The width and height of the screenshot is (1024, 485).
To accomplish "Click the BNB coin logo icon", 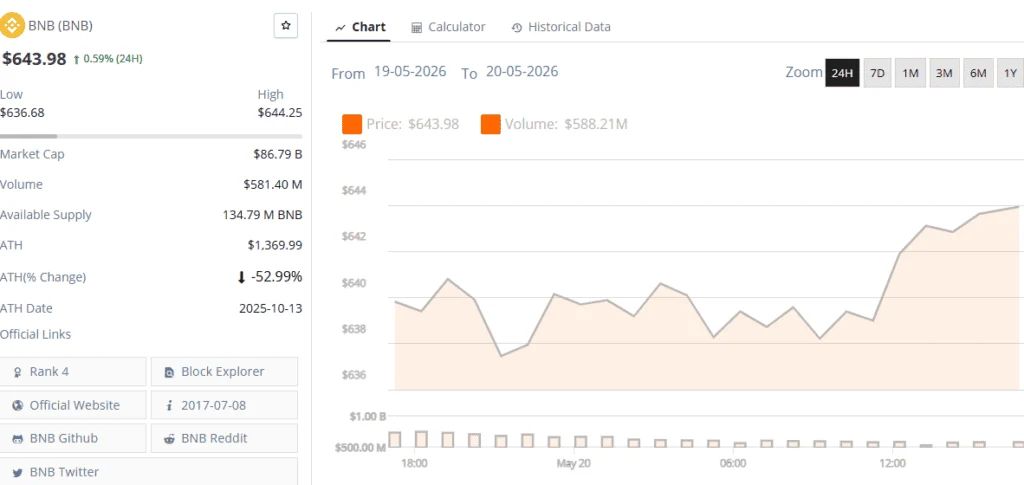I will coord(12,25).
